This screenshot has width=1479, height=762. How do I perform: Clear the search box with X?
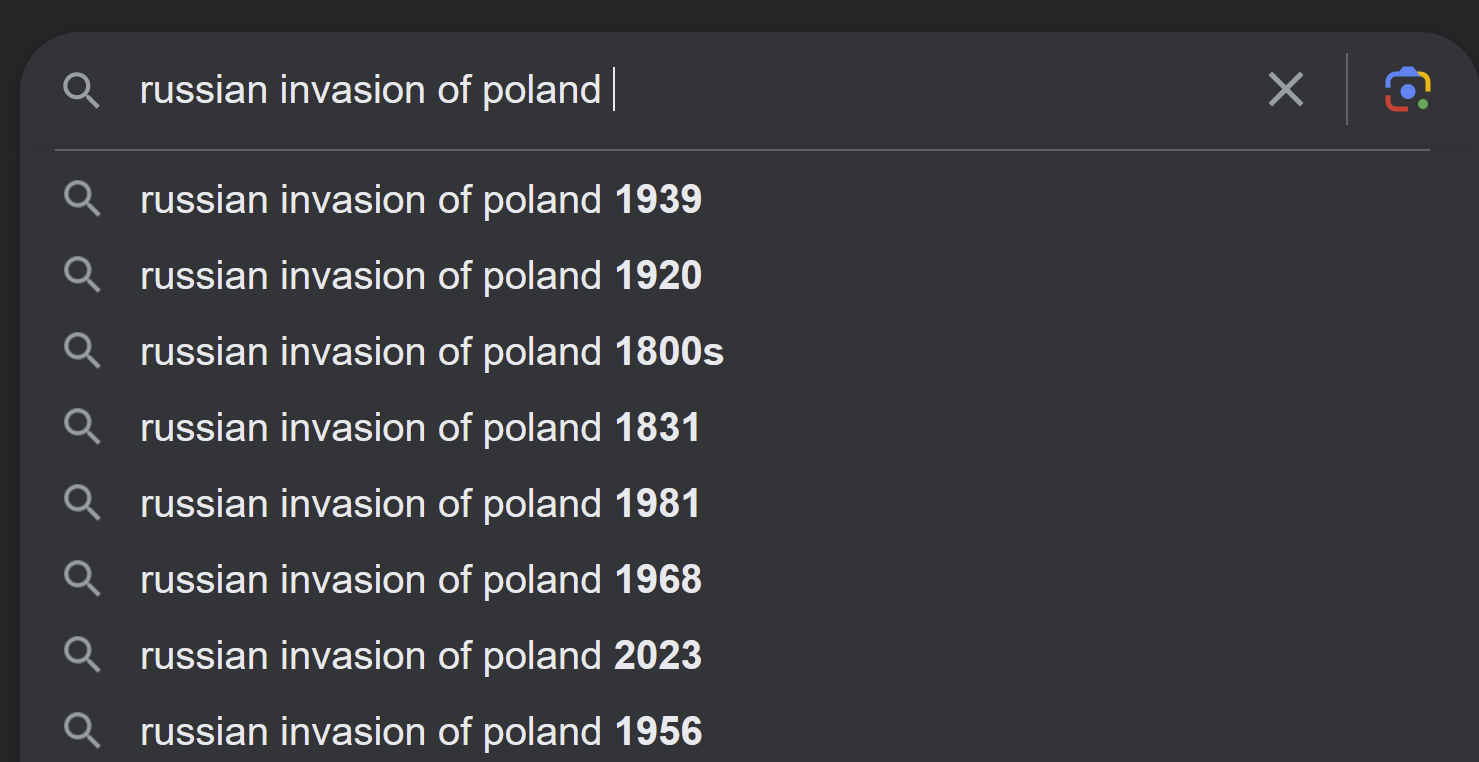[1285, 90]
